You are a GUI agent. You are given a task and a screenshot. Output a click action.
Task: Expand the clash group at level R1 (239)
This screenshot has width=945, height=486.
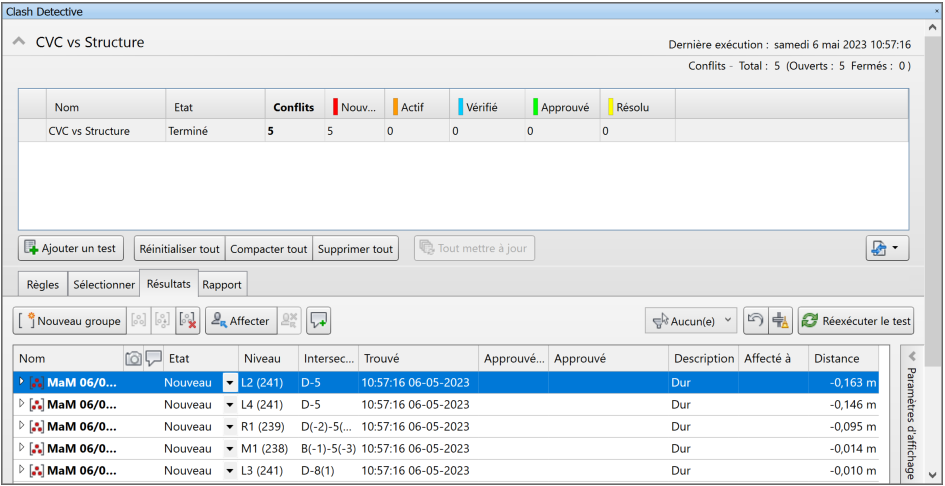[22, 426]
